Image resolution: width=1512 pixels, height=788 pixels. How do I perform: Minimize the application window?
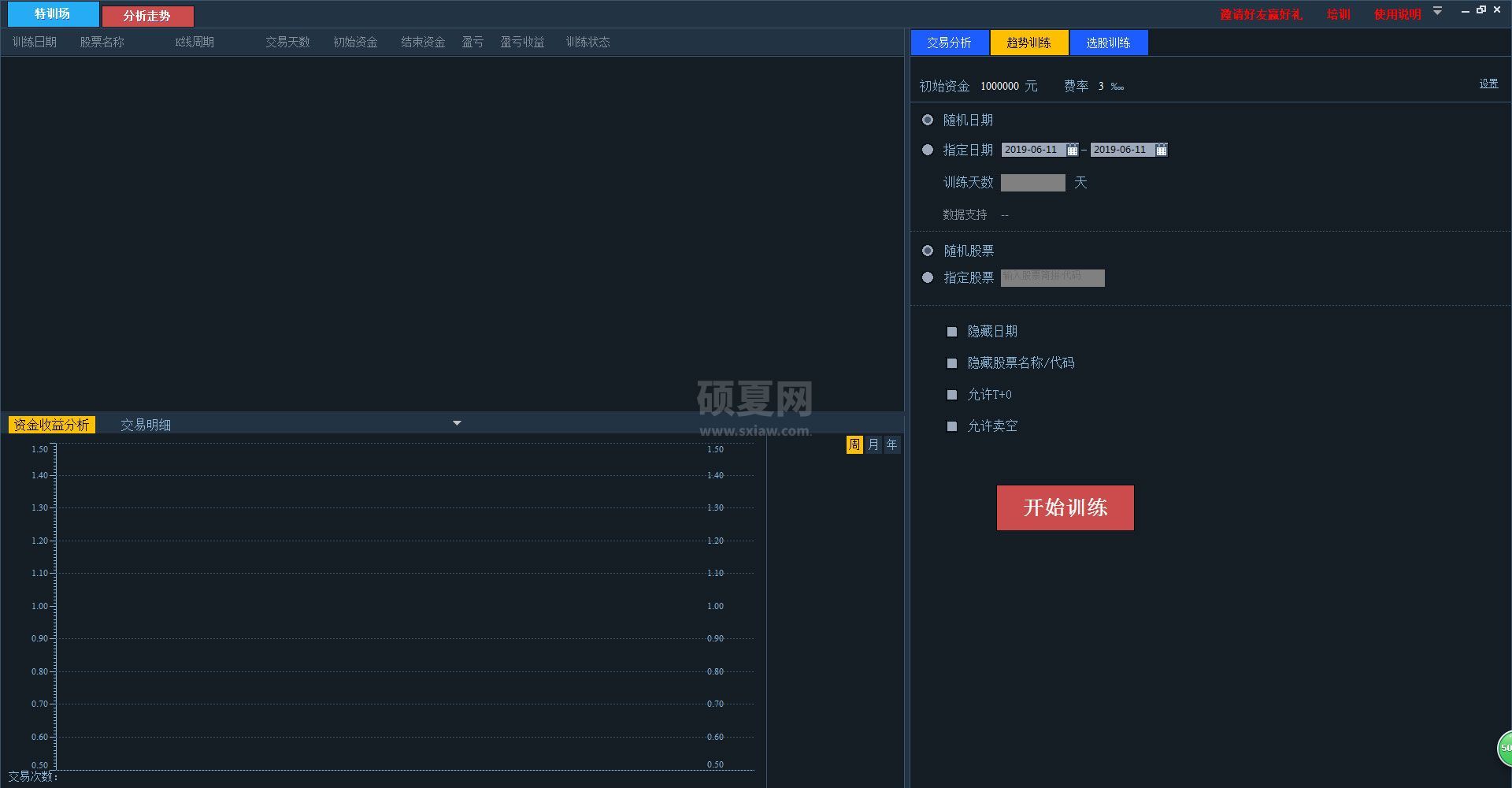[x=1465, y=11]
